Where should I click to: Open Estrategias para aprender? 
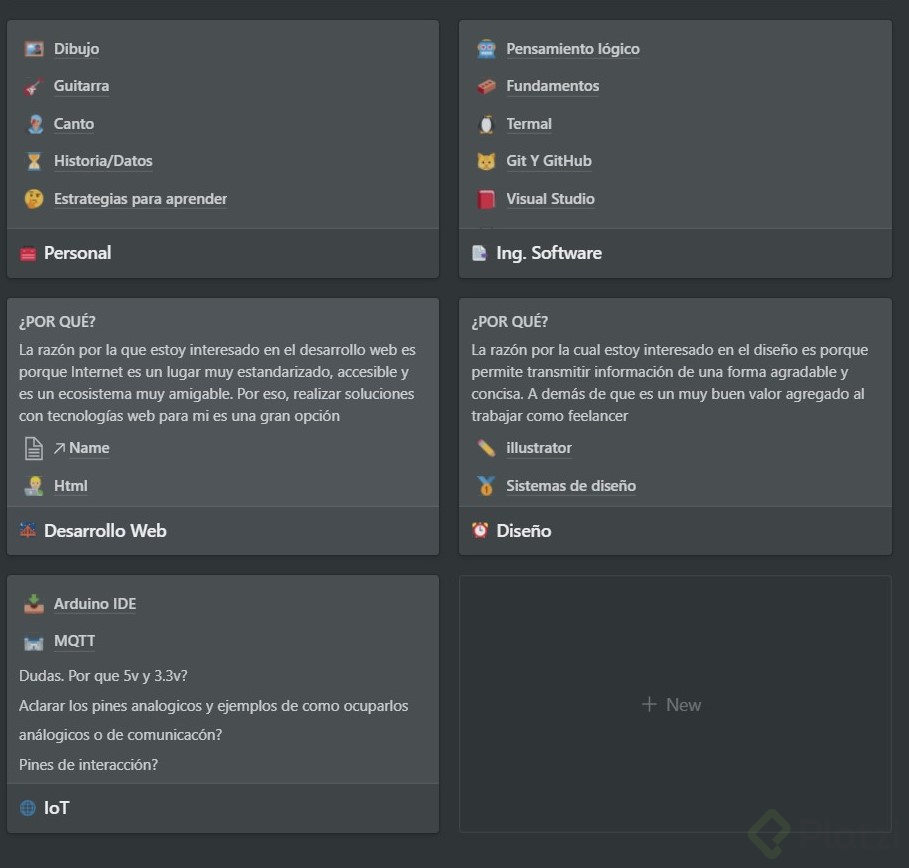click(x=140, y=199)
